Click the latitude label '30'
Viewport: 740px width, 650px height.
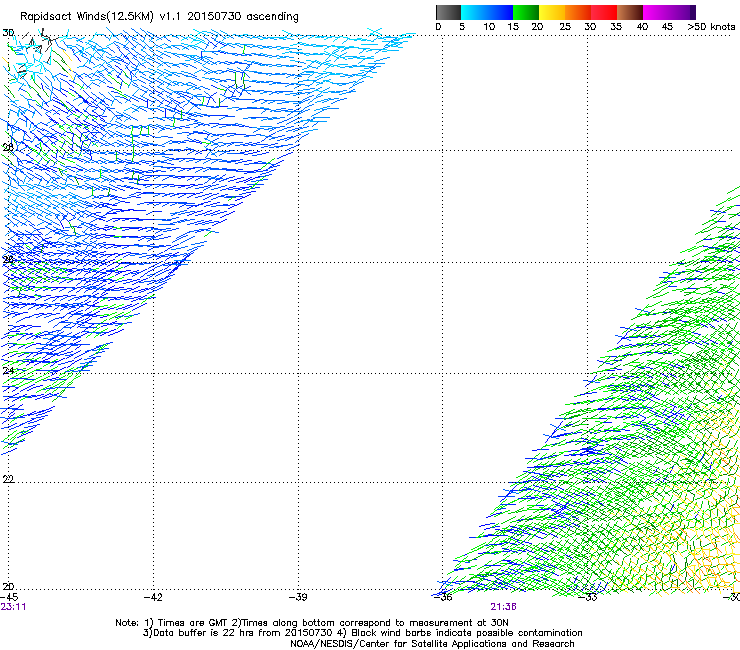[x=8, y=33]
